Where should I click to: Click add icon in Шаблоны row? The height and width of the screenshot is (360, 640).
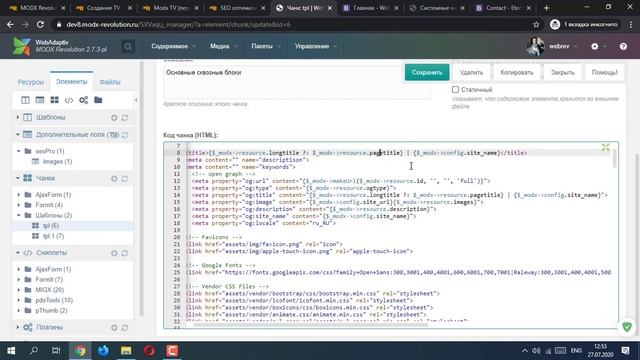[x=114, y=118]
